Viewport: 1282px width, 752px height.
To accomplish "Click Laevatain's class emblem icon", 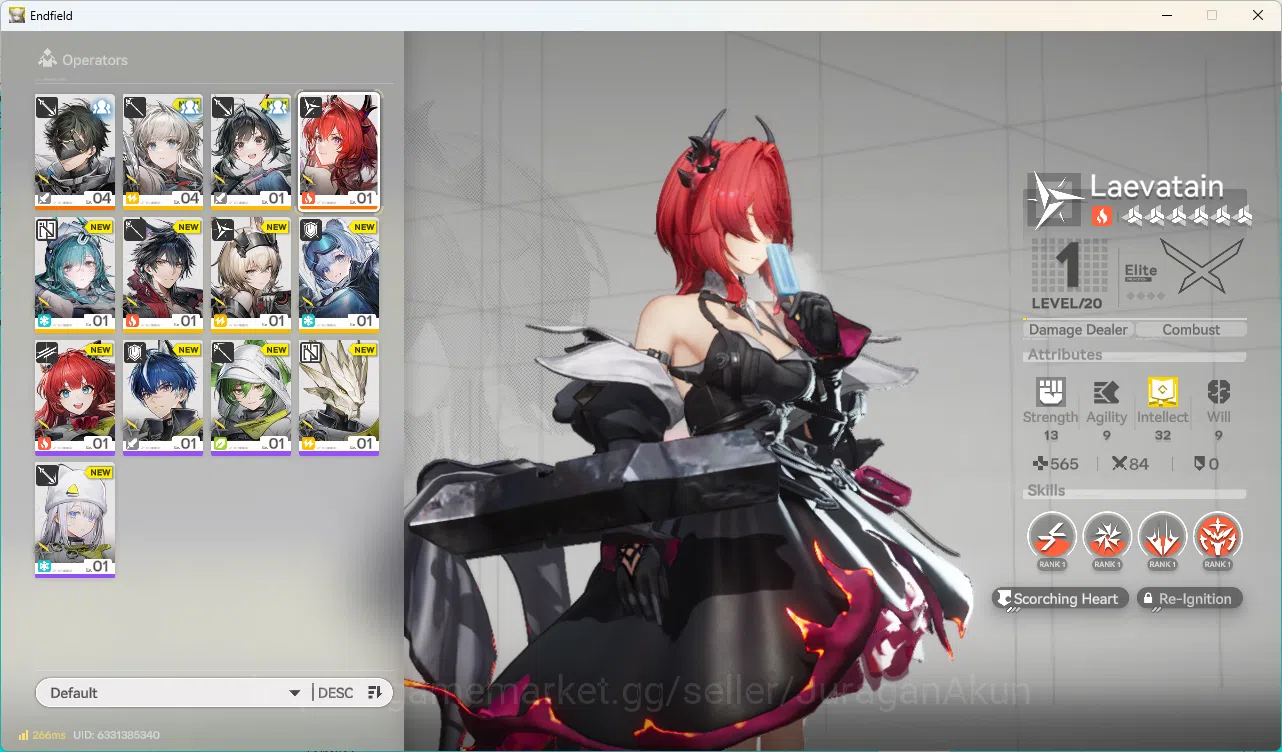I will point(1056,198).
